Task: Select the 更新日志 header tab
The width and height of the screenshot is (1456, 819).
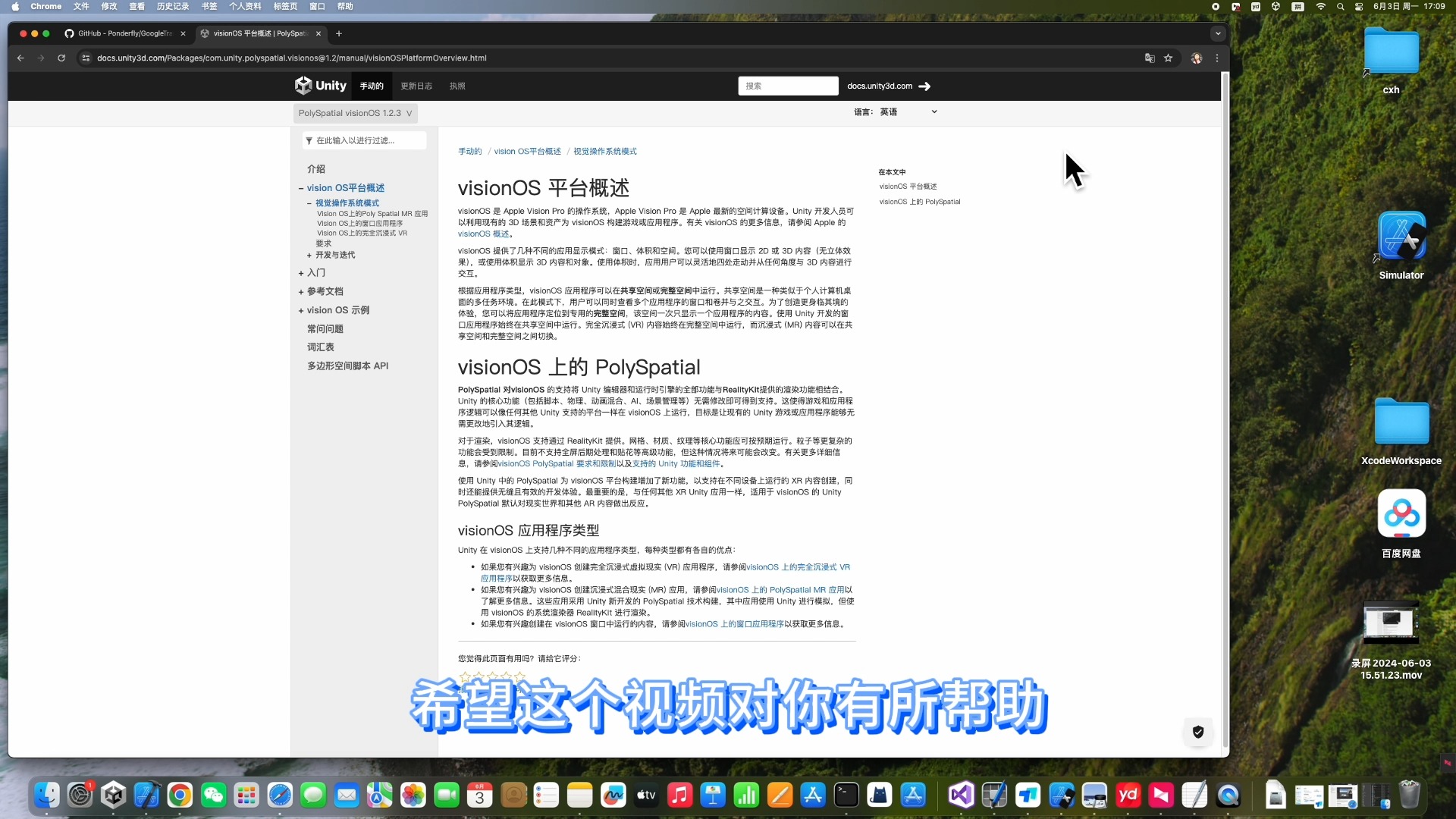Action: [x=416, y=86]
